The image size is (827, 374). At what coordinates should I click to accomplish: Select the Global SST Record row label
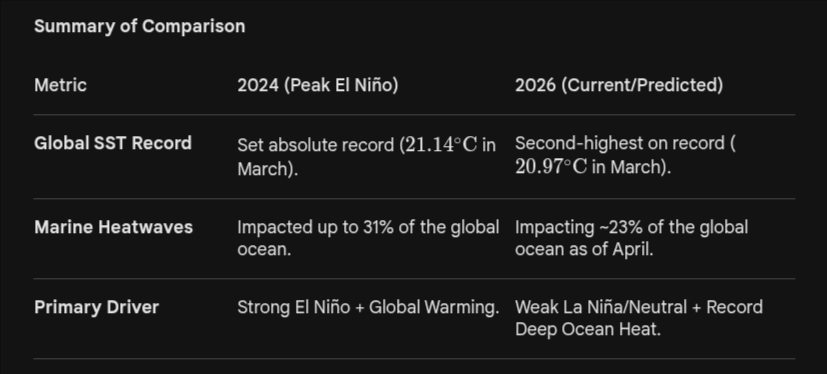click(113, 143)
